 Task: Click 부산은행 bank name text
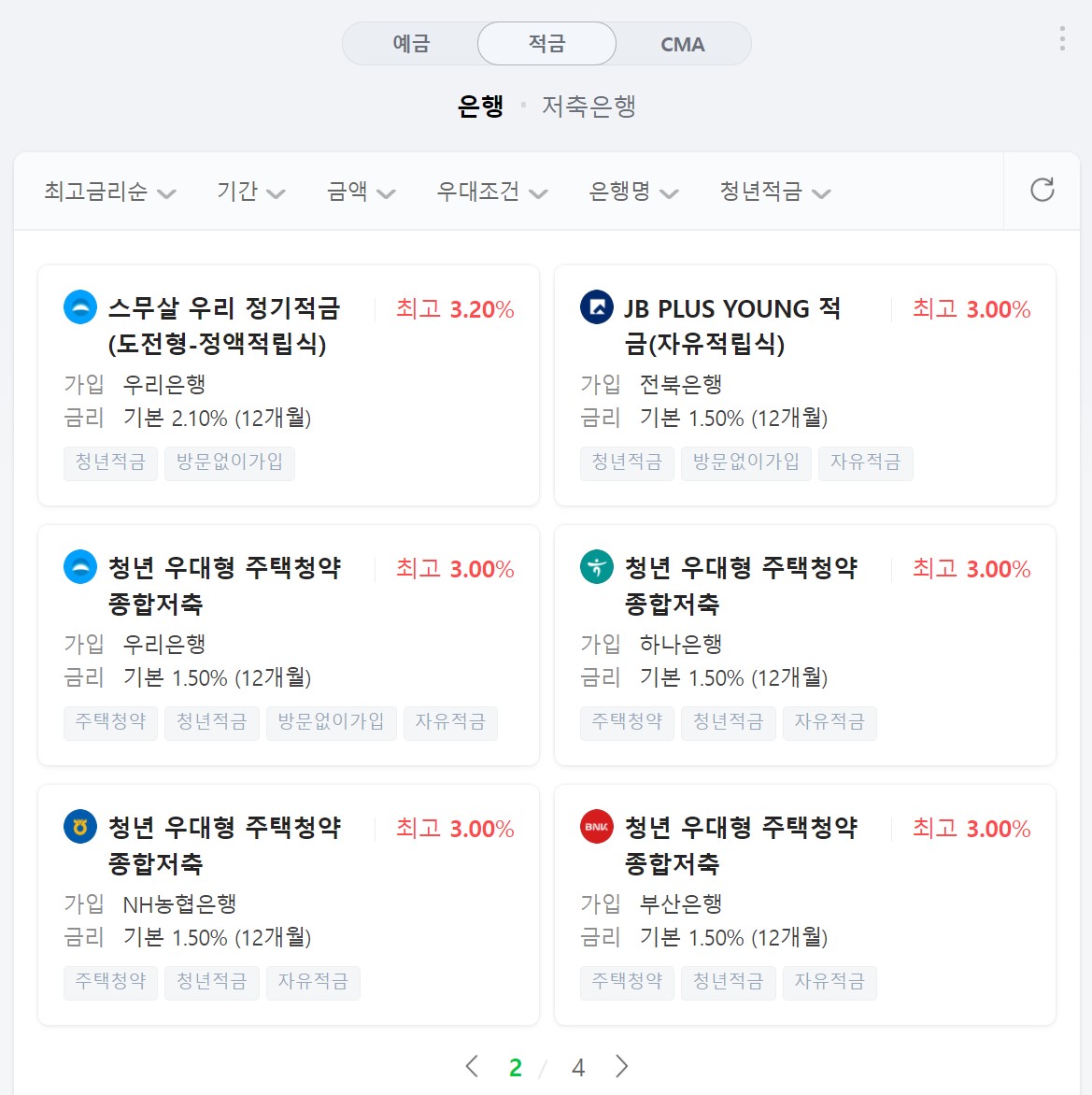coord(681,903)
